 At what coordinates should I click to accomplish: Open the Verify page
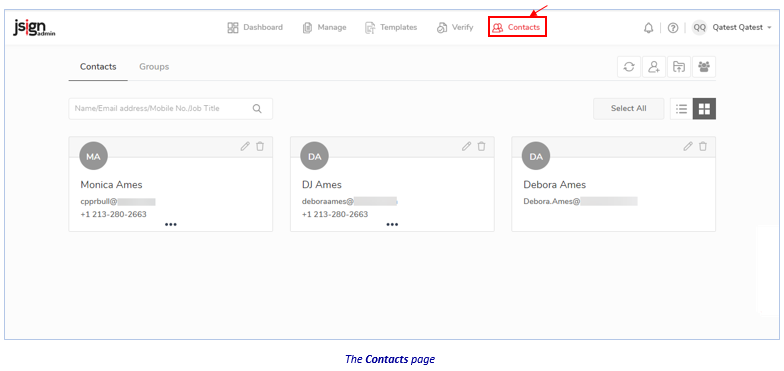tap(454, 28)
